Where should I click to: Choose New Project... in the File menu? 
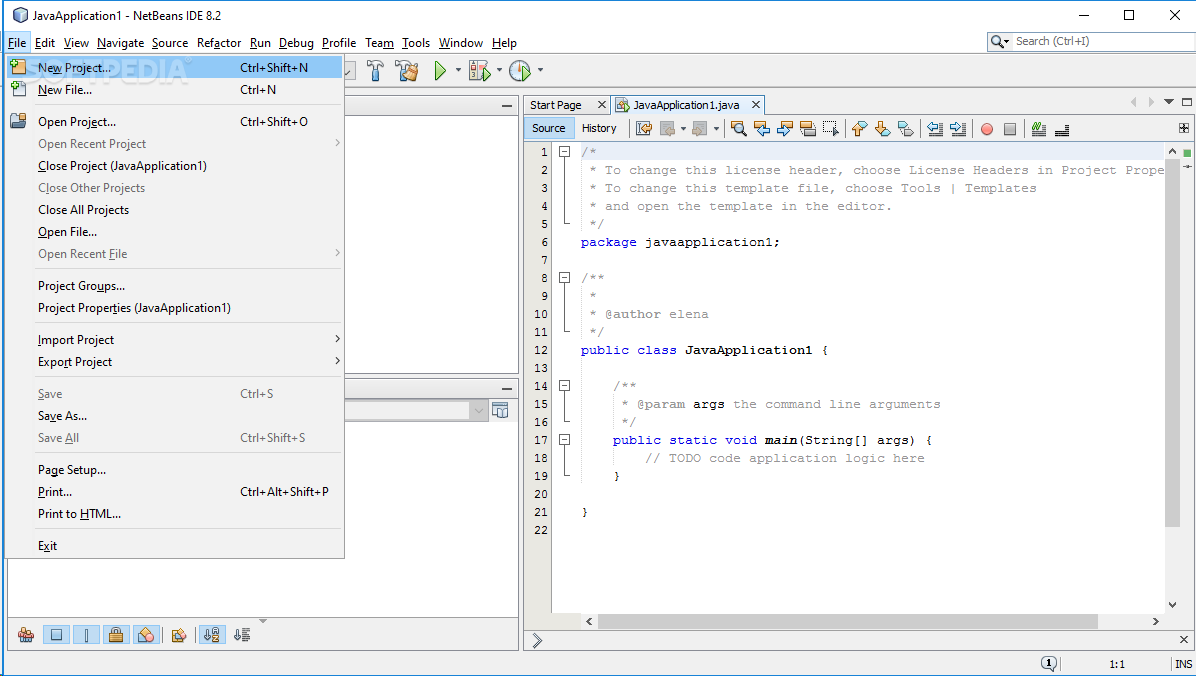(x=175, y=68)
